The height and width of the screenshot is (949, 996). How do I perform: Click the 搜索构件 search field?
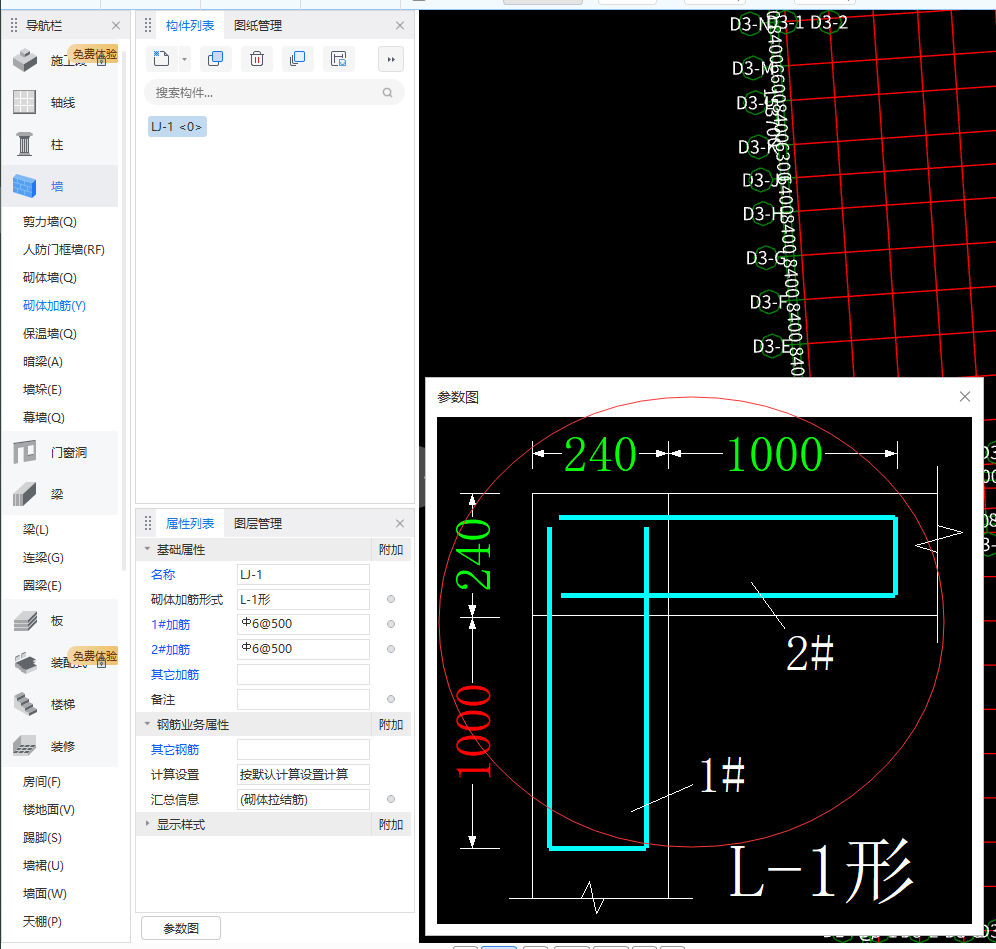pos(274,93)
